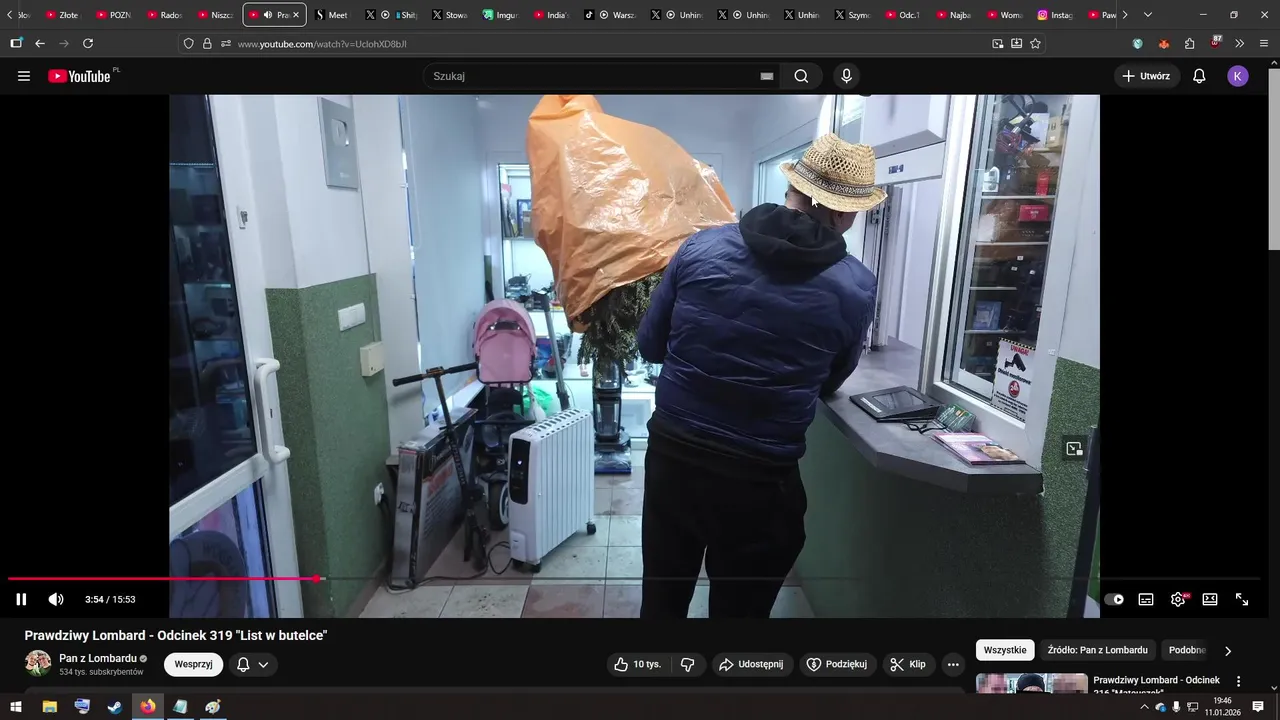Expand the notification bell preferences dropdown
The height and width of the screenshot is (720, 1280).
coord(253,664)
